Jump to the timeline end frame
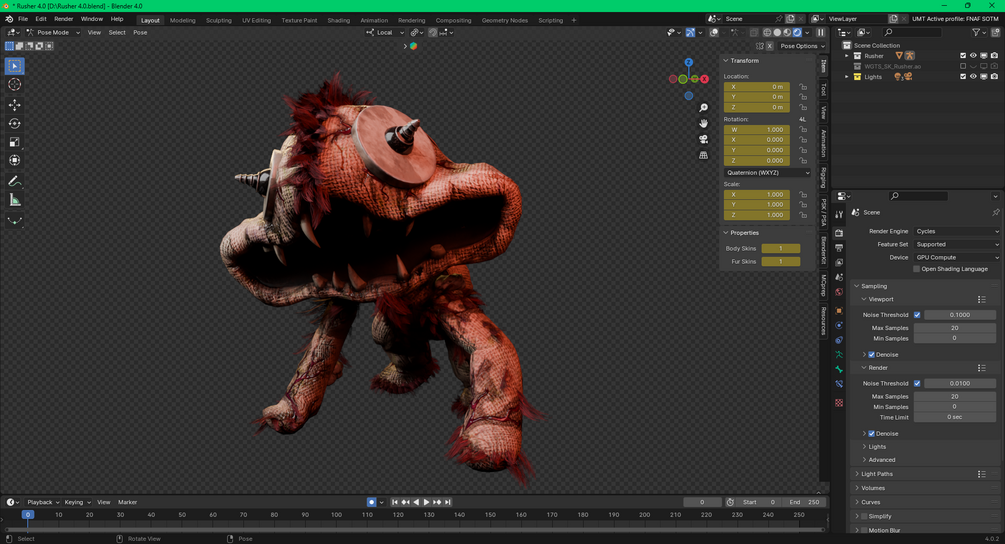 click(448, 502)
